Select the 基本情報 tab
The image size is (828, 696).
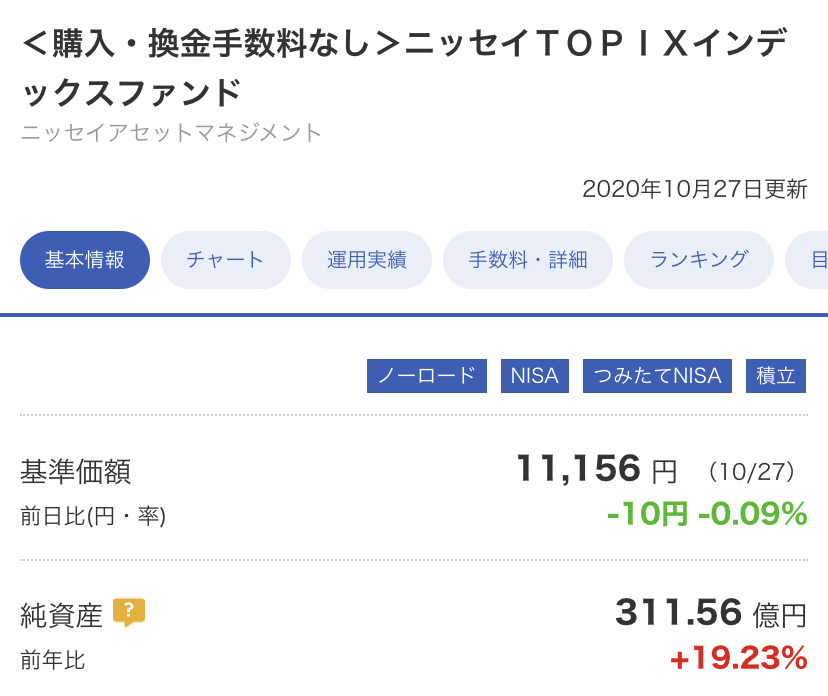pos(85,260)
